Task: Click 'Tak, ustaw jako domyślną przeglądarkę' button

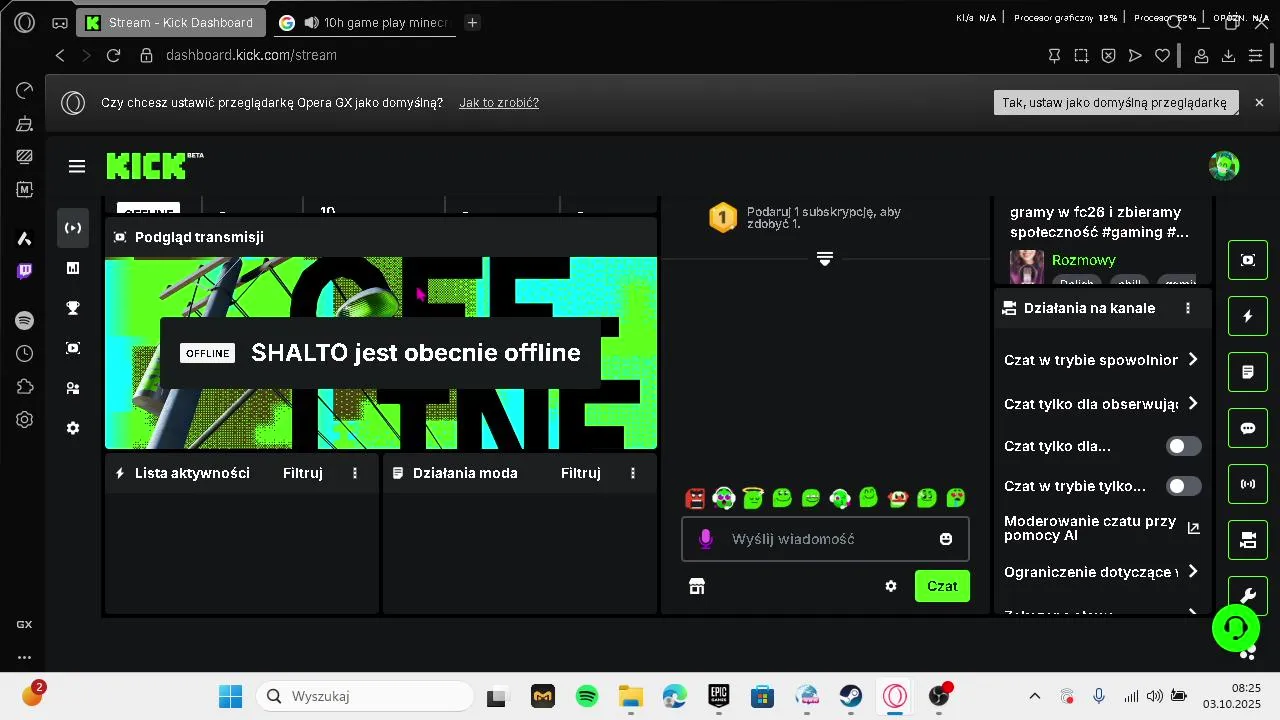Action: click(1115, 102)
